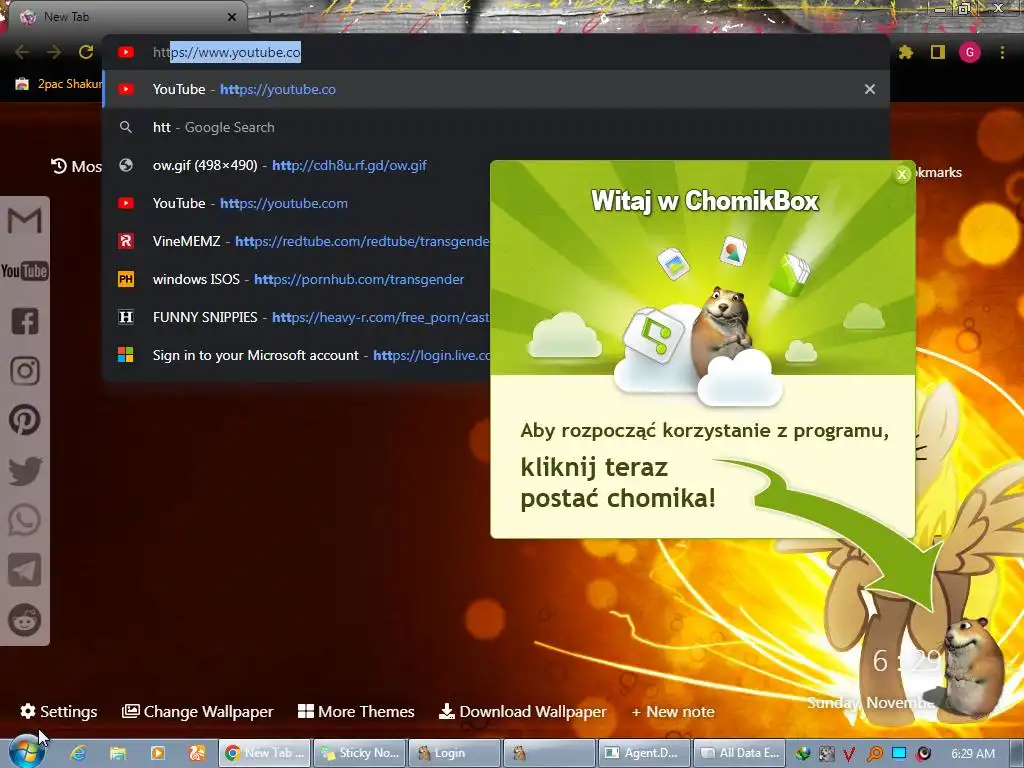Click Change Wallpaper

[198, 711]
